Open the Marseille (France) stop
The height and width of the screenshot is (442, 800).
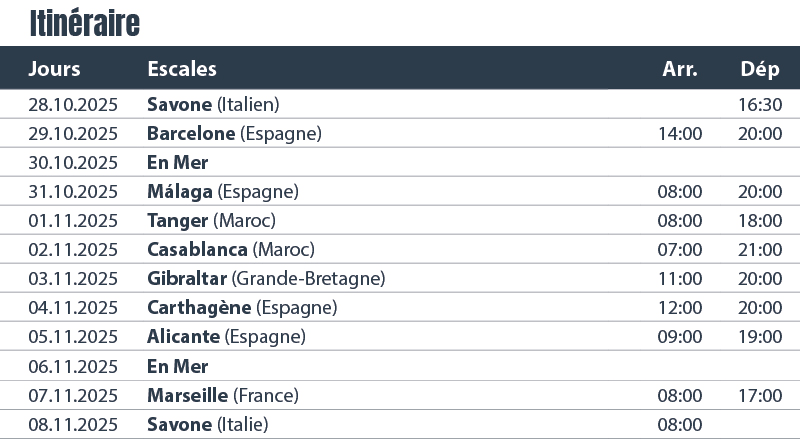coord(222,395)
